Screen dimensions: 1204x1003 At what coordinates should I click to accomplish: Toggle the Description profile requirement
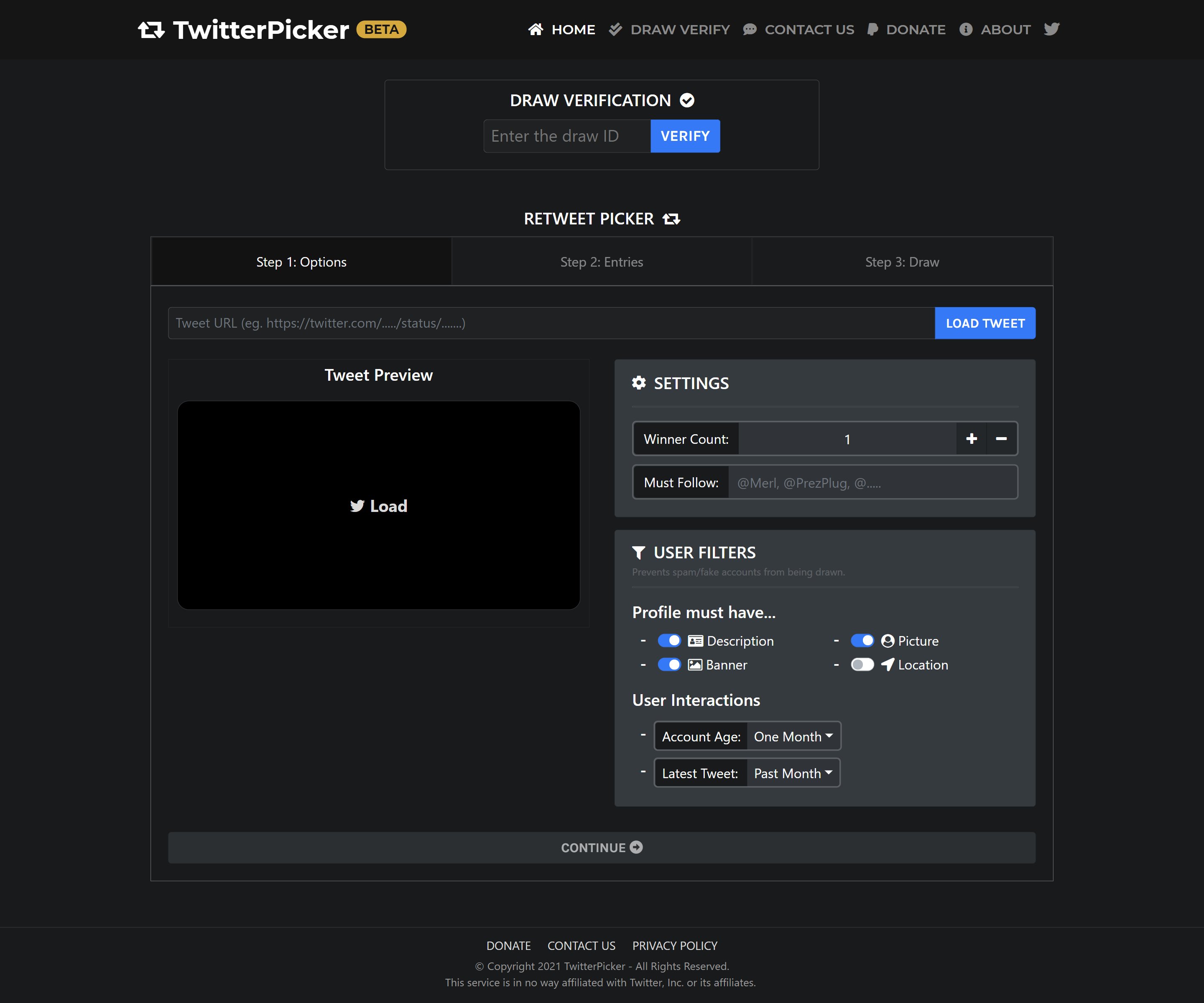[x=669, y=641]
